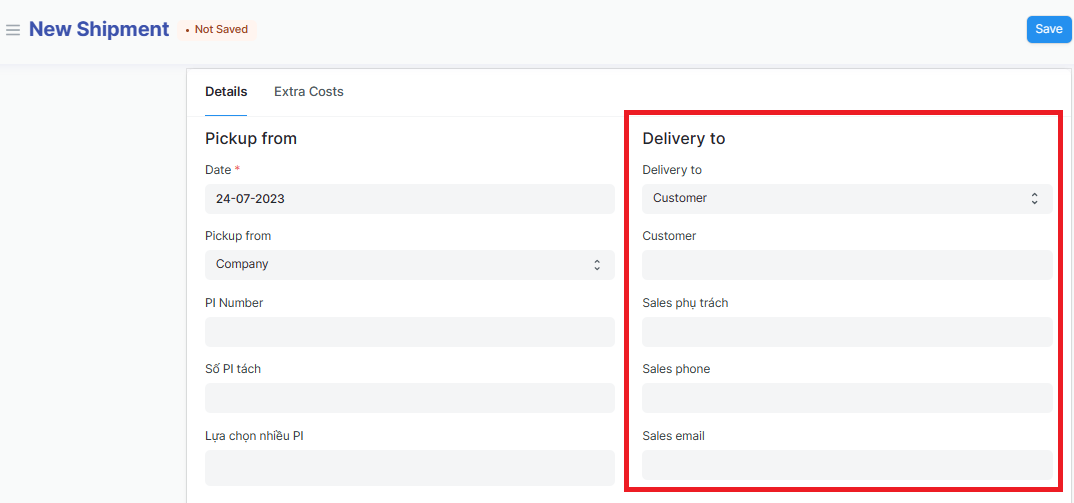The width and height of the screenshot is (1074, 503).
Task: Click the Date input field
Action: (x=409, y=199)
